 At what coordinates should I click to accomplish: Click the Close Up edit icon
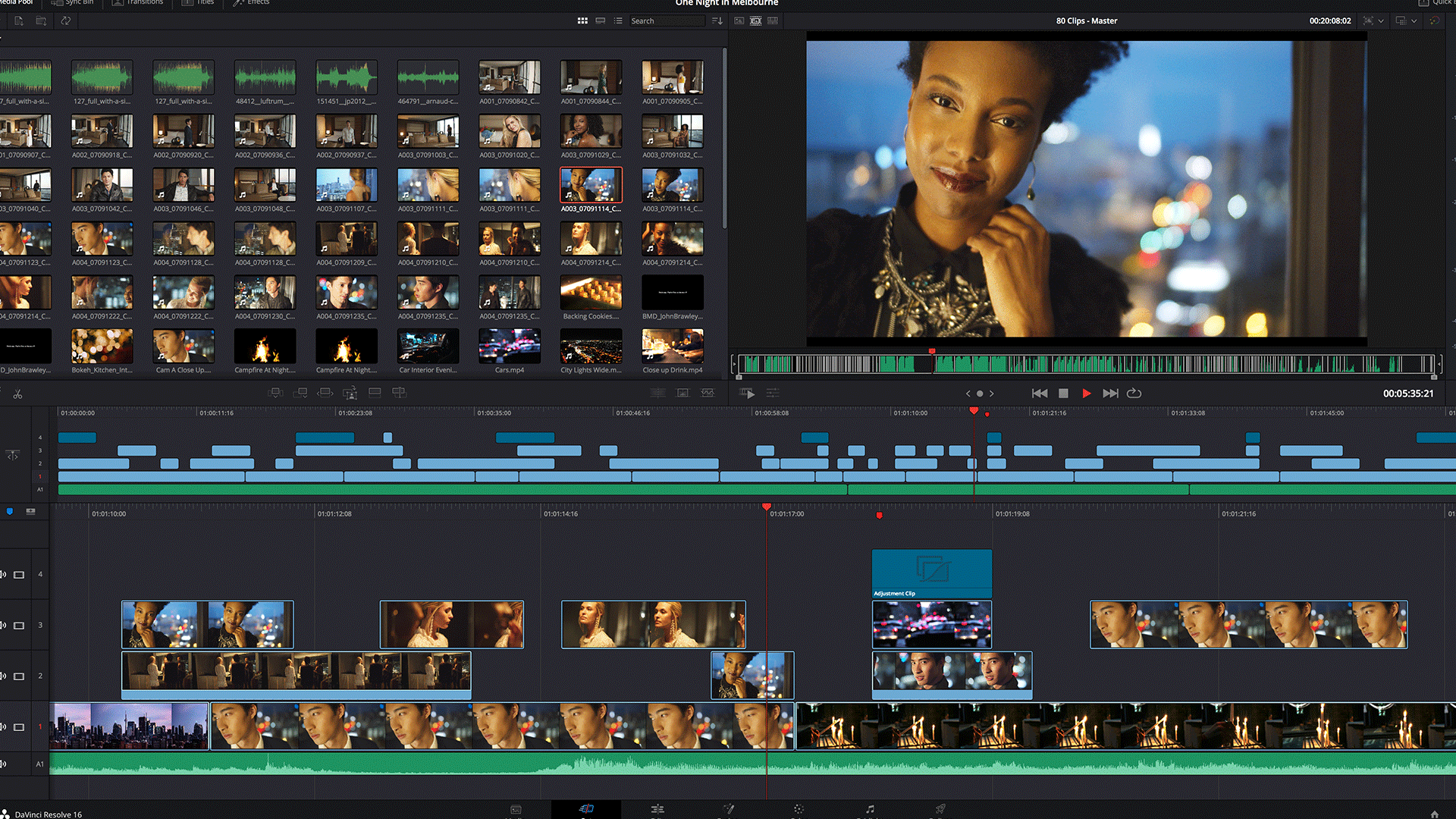pyautogui.click(x=350, y=393)
